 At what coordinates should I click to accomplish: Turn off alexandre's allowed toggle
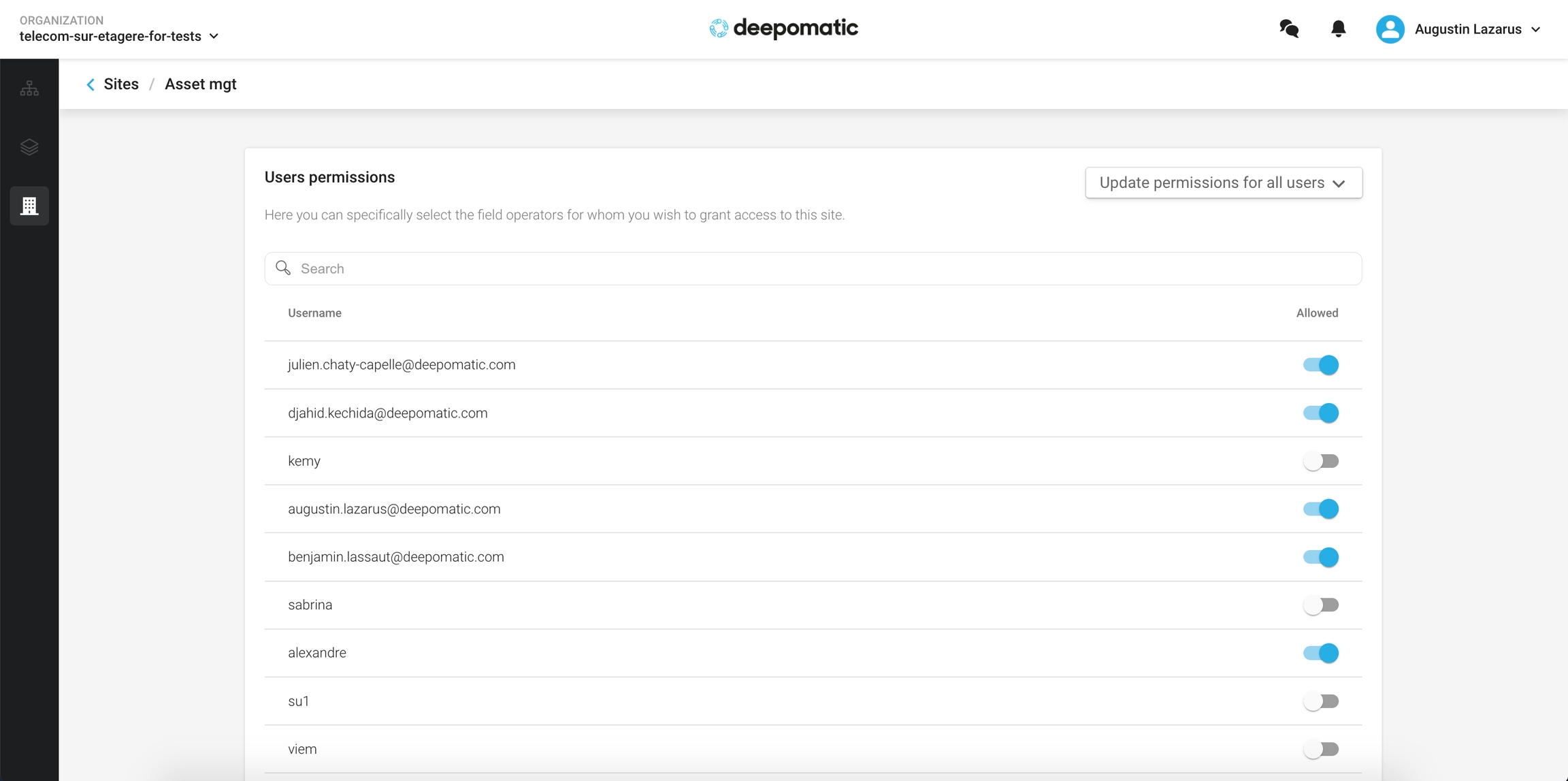[x=1320, y=653]
